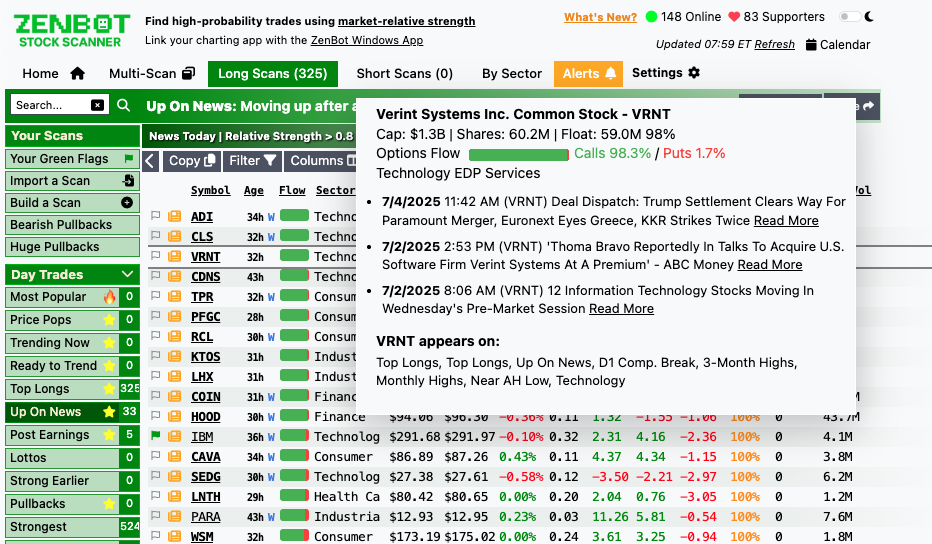Open the news icon on the ADI row
This screenshot has height=544, width=932.
(174, 216)
